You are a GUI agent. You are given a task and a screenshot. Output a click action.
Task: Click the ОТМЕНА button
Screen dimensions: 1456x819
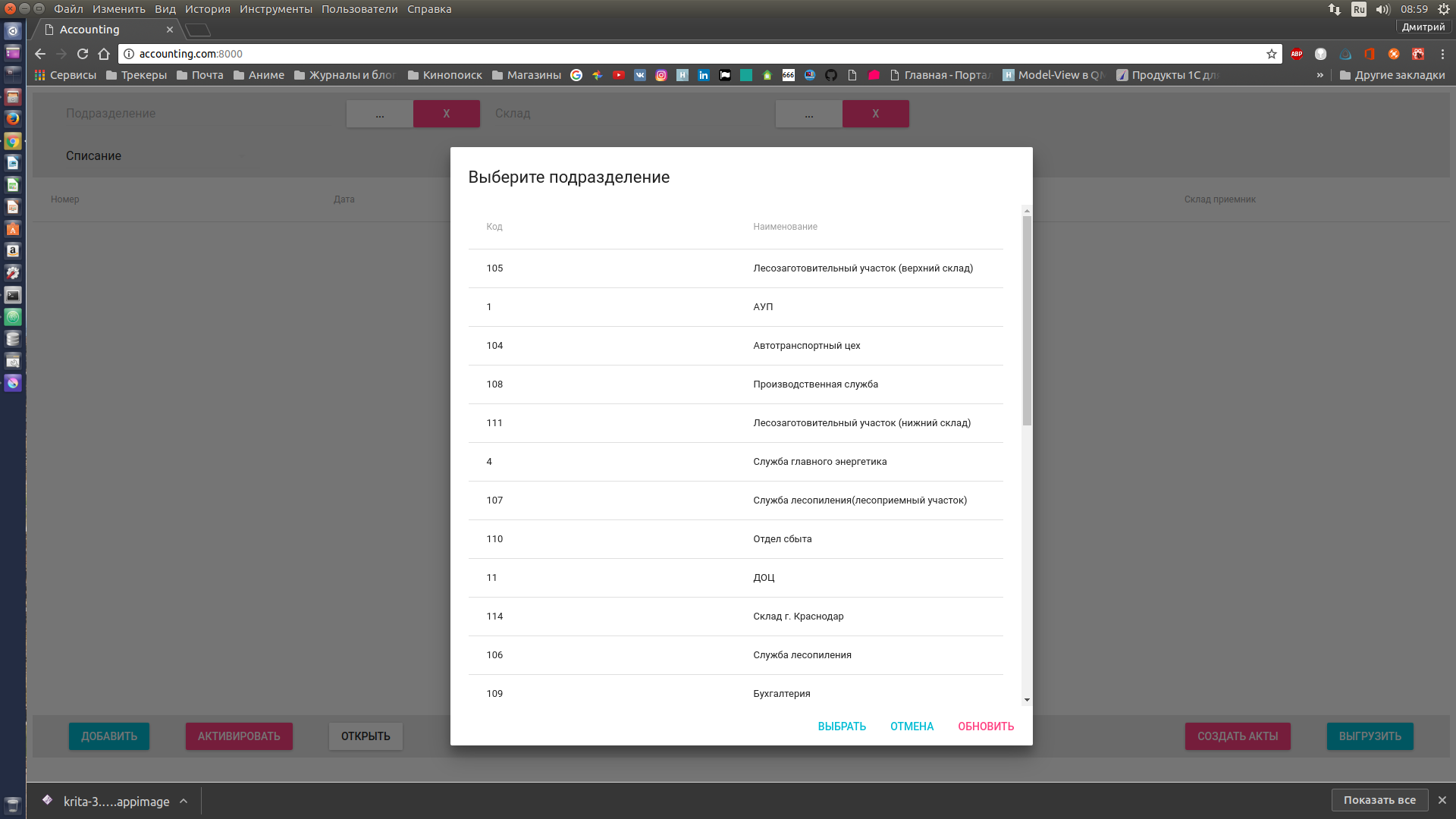pyautogui.click(x=912, y=726)
